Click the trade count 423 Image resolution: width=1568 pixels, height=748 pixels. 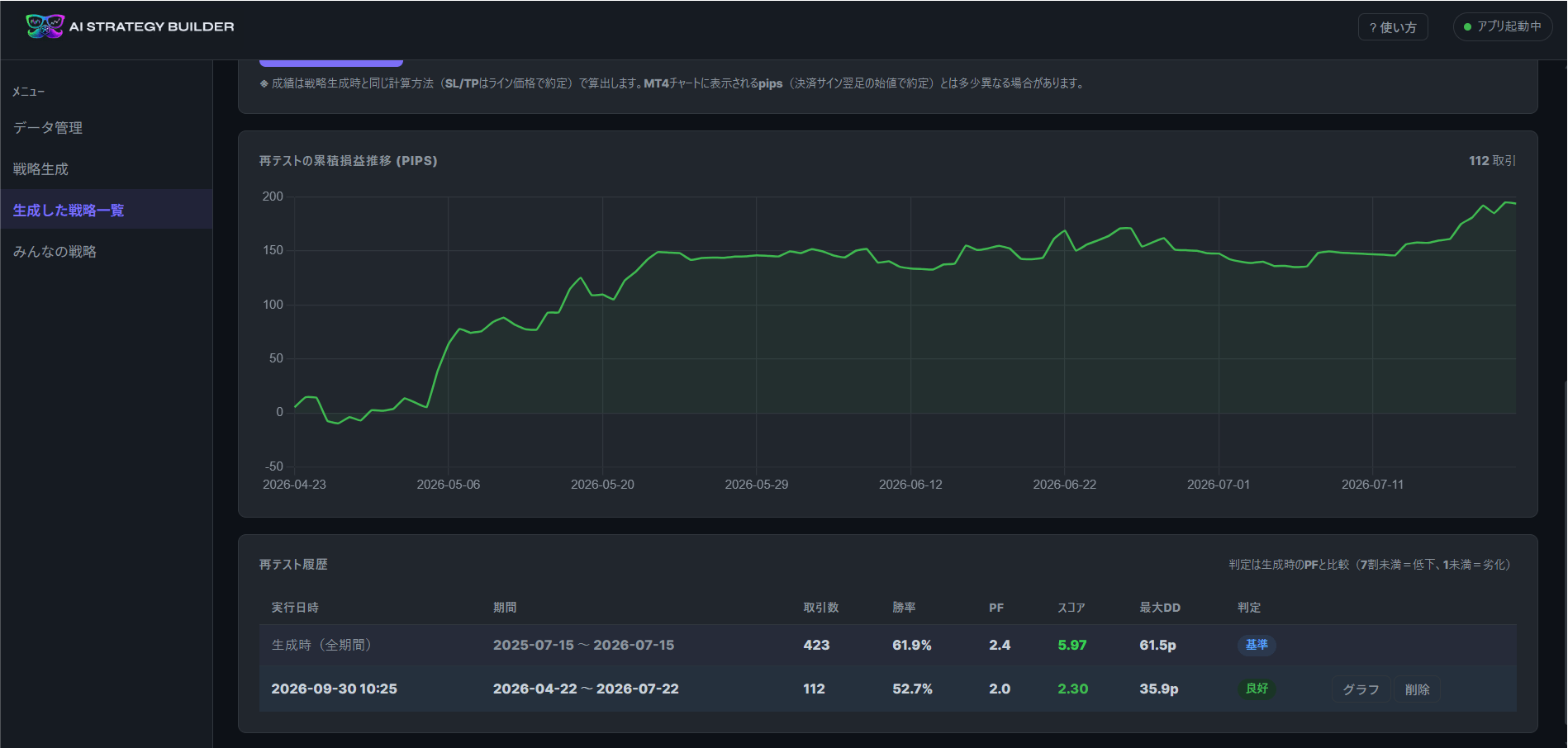pyautogui.click(x=816, y=645)
